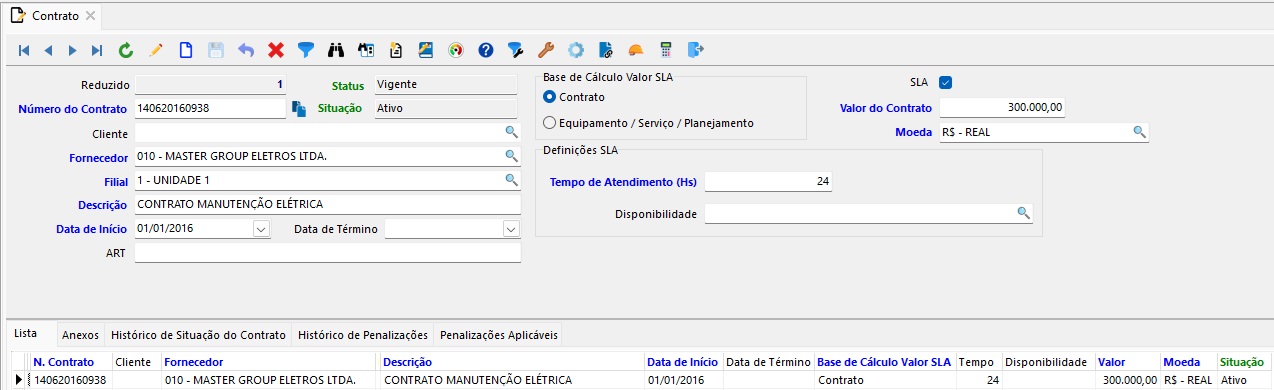Create a new record with blank page icon

186,49
